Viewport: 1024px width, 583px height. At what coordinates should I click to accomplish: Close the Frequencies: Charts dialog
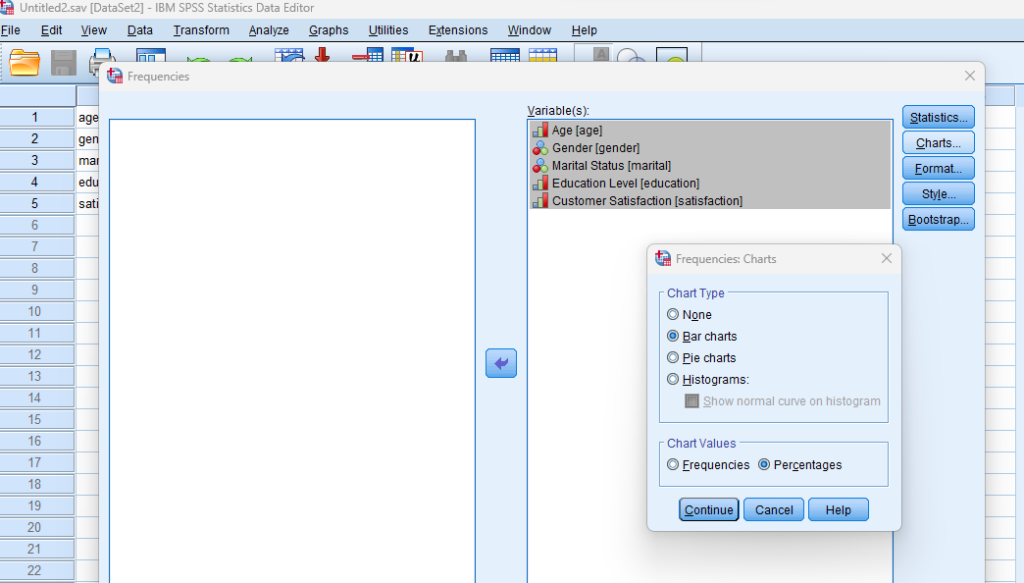886,258
